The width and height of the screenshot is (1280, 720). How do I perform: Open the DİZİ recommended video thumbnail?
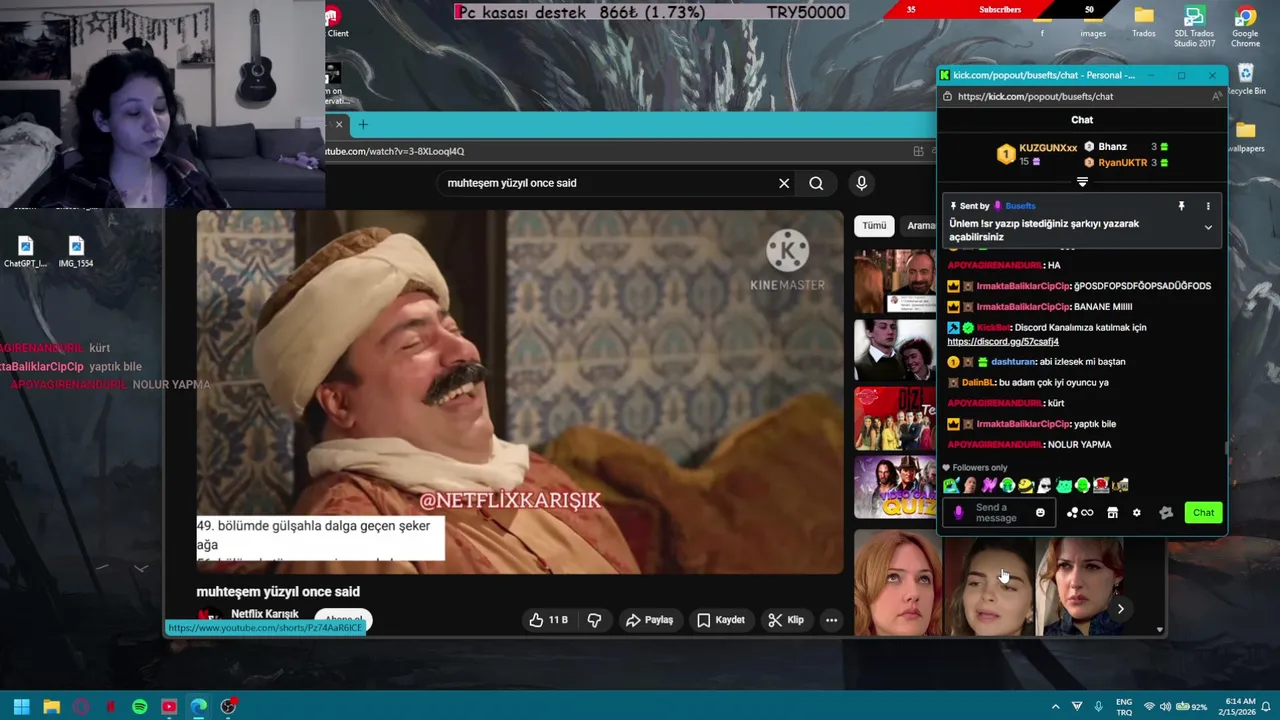(895, 418)
